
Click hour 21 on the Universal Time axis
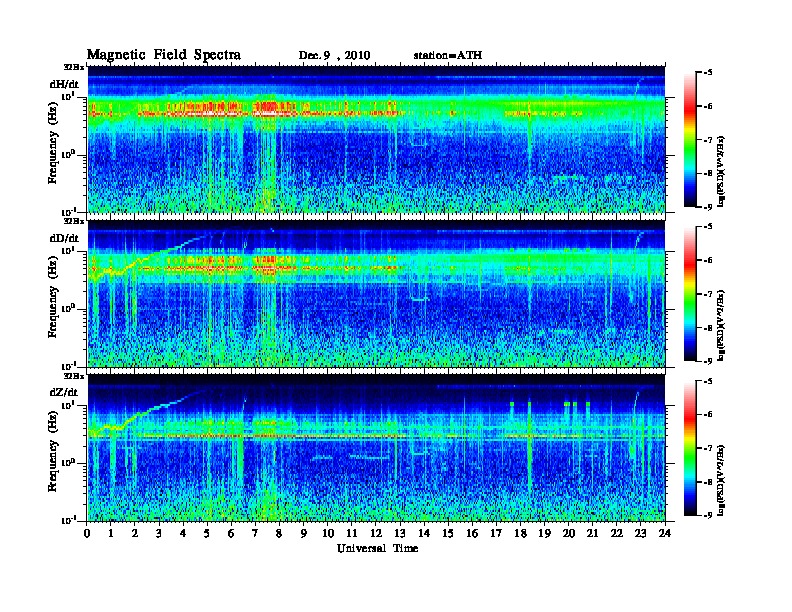592,534
